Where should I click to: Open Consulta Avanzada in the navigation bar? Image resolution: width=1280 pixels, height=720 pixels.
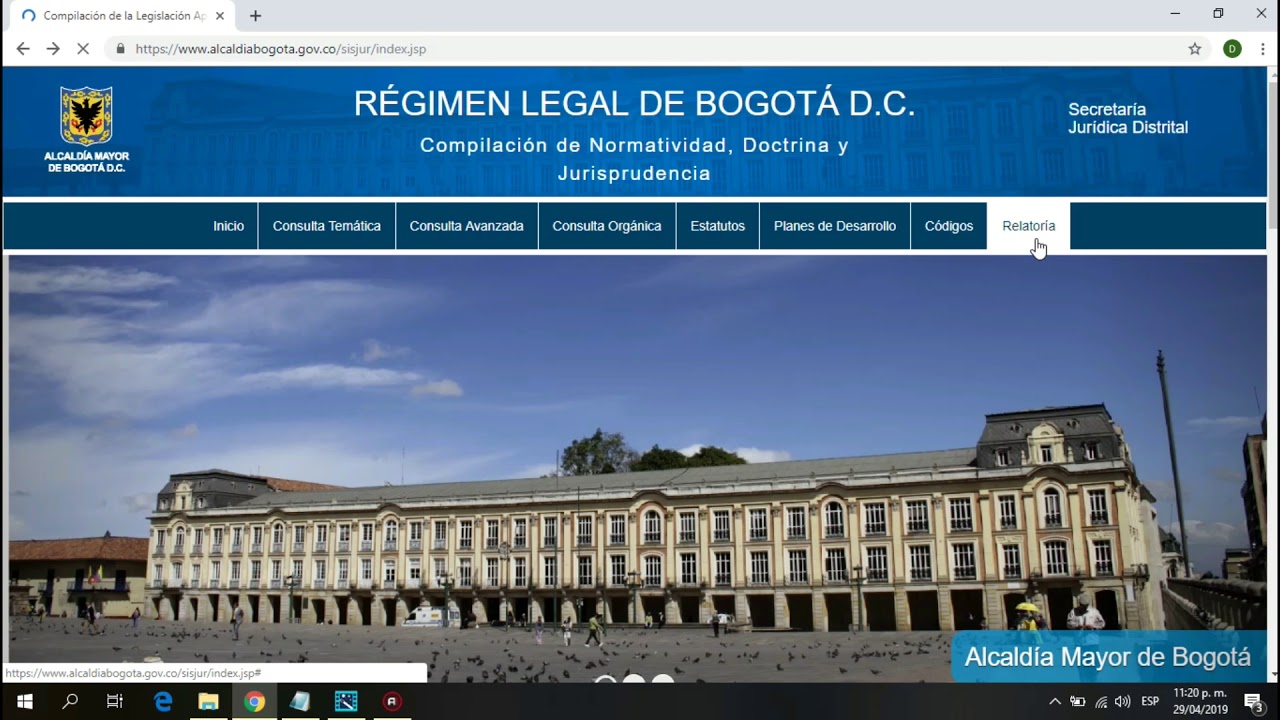tap(467, 226)
